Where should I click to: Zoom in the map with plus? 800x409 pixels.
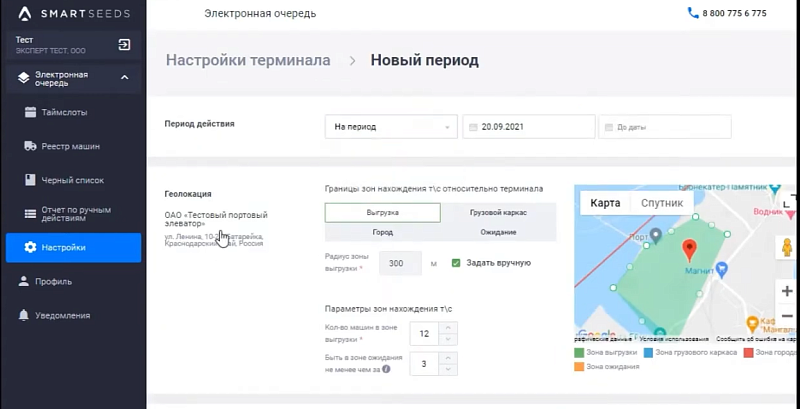tap(787, 291)
